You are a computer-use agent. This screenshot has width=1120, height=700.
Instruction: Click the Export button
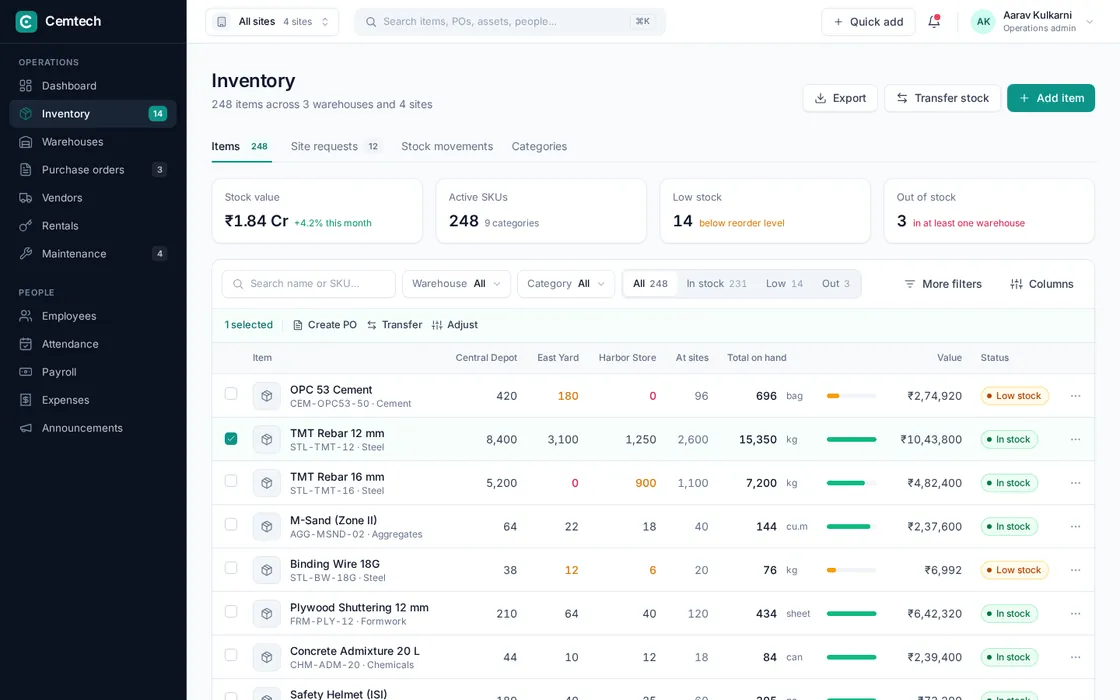point(840,98)
